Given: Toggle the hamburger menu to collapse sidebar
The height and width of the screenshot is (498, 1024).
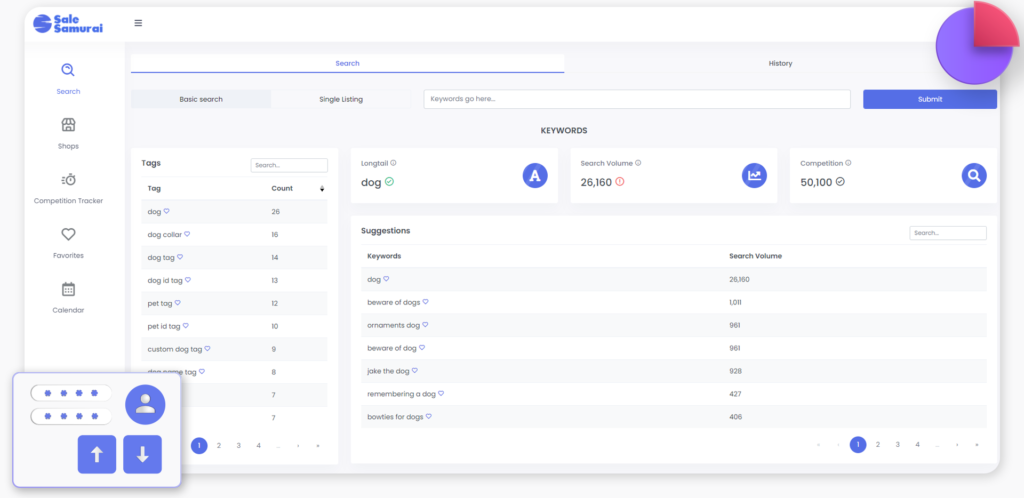Looking at the screenshot, I should pyautogui.click(x=138, y=23).
